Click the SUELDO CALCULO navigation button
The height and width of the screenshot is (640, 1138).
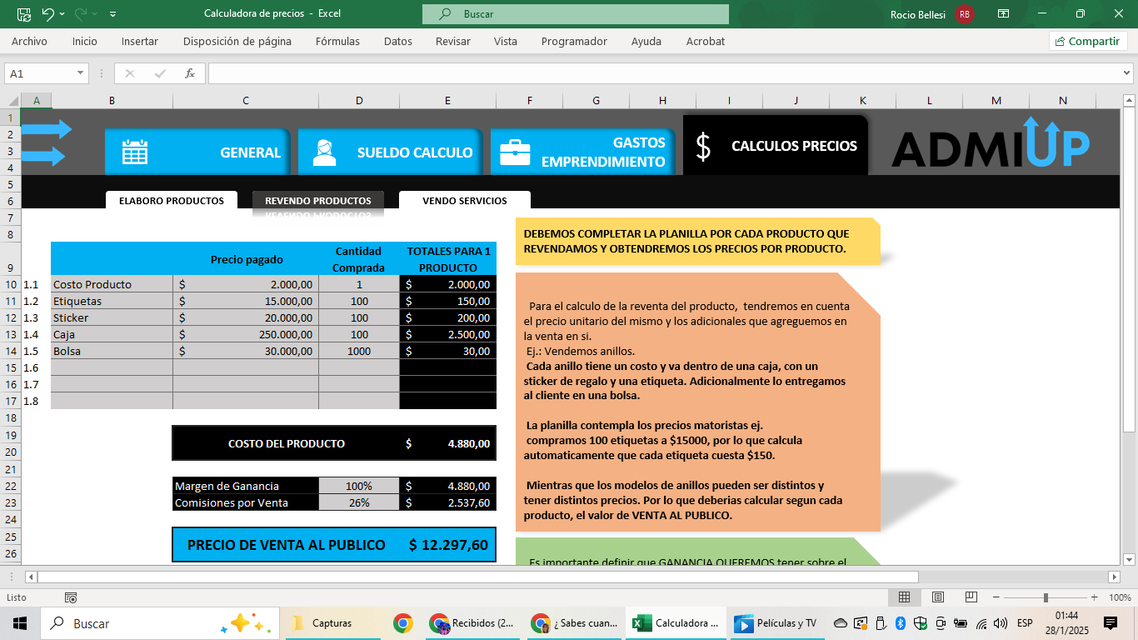click(x=390, y=152)
